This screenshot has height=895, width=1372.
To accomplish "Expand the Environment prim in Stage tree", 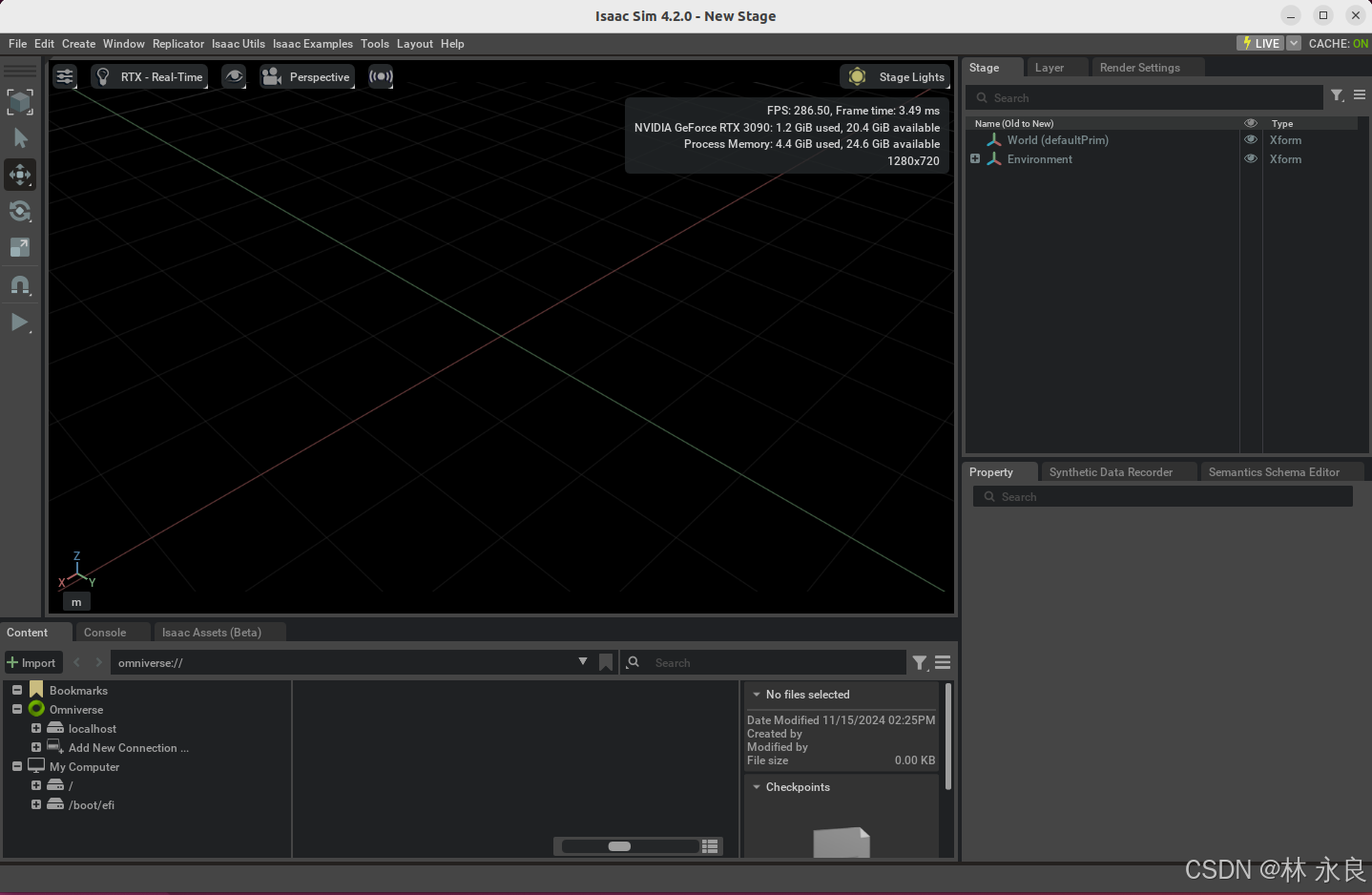I will [x=975, y=159].
